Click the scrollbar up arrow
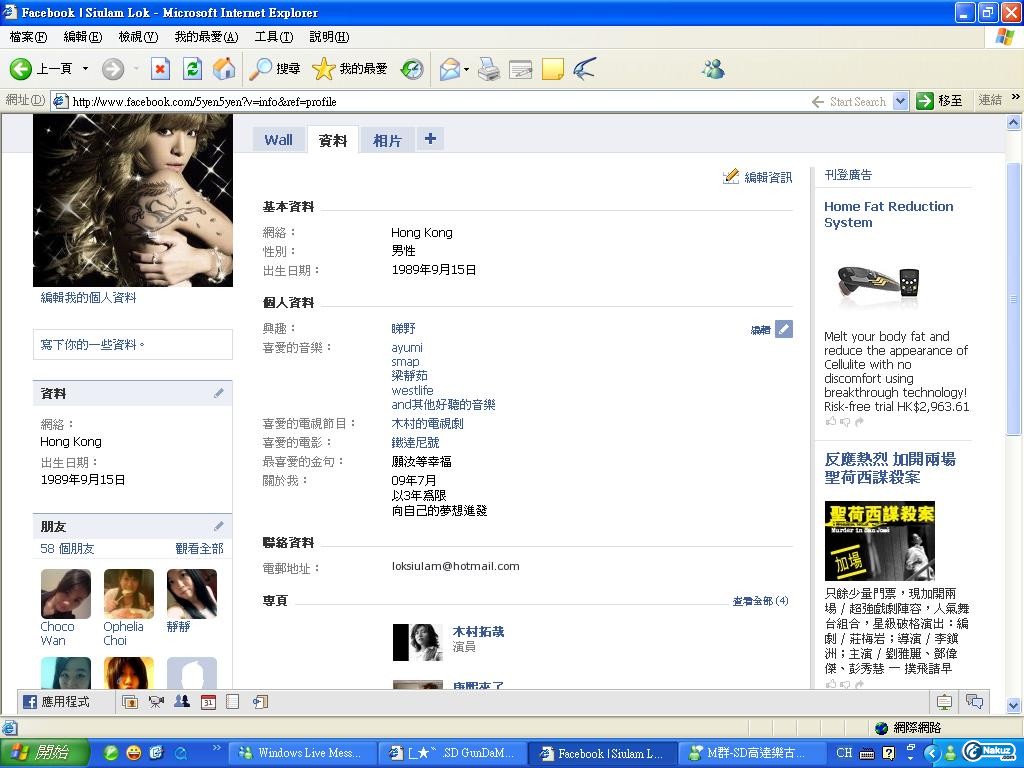 [1014, 122]
